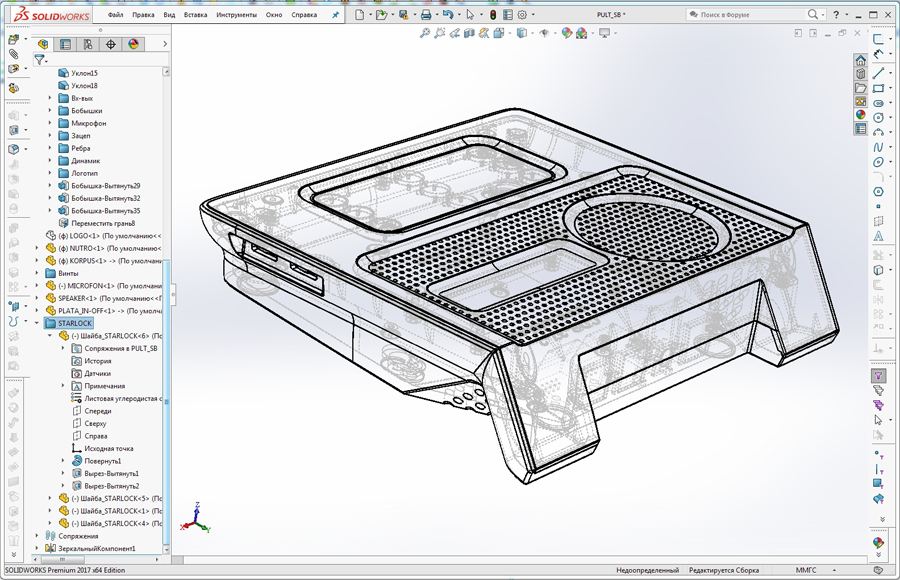Click the FeatureManager filter funnel icon

(x=38, y=59)
